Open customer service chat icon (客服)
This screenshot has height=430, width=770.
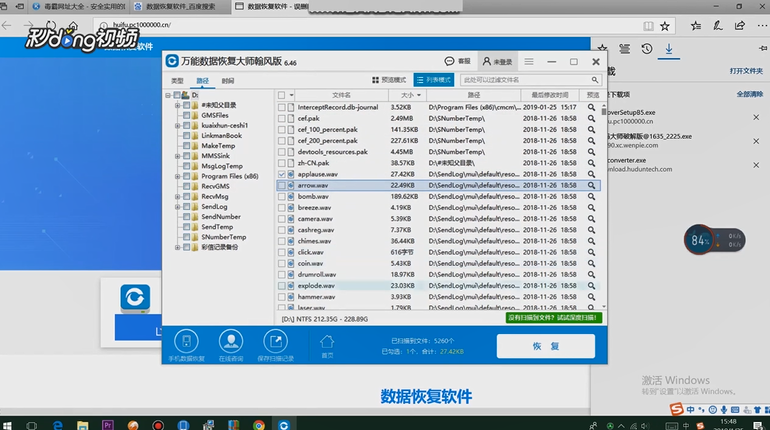(457, 61)
